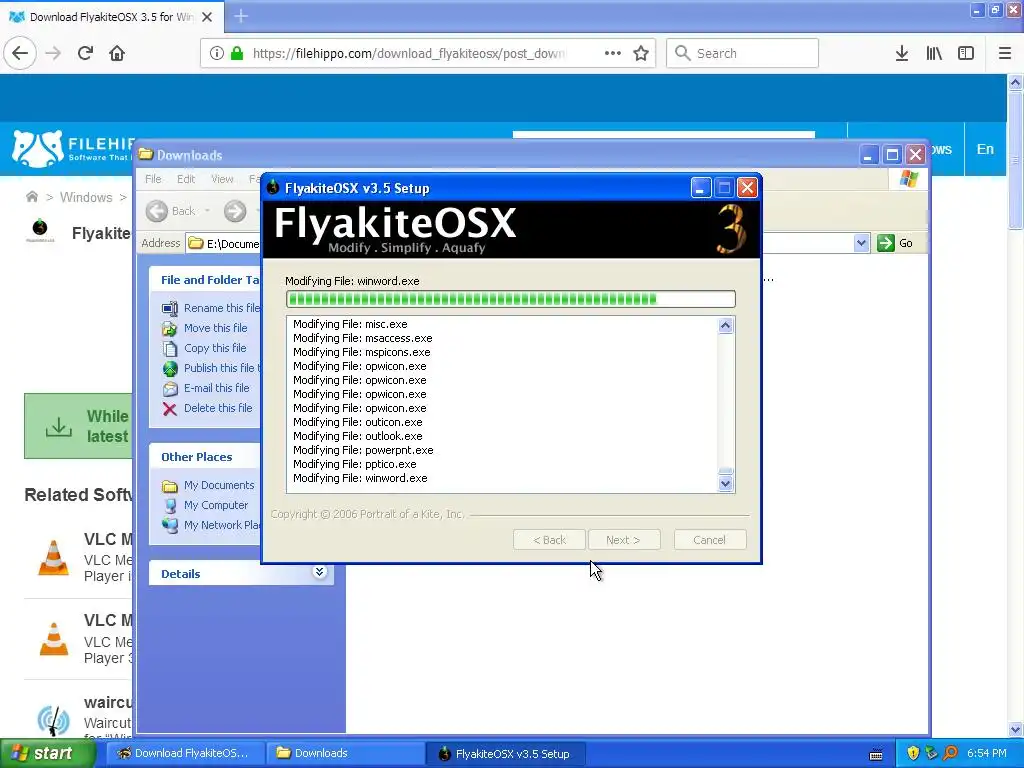The width and height of the screenshot is (1024, 768).
Task: Click Firefox back arrow button
Action: click(20, 53)
